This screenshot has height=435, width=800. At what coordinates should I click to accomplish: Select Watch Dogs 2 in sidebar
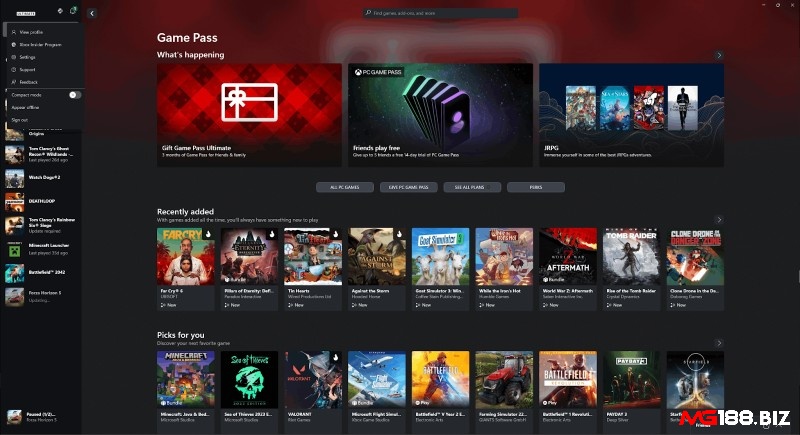click(42, 177)
